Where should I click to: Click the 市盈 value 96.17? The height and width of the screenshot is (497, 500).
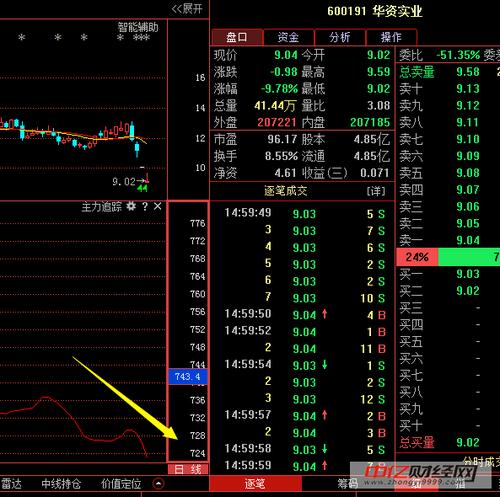[282, 139]
